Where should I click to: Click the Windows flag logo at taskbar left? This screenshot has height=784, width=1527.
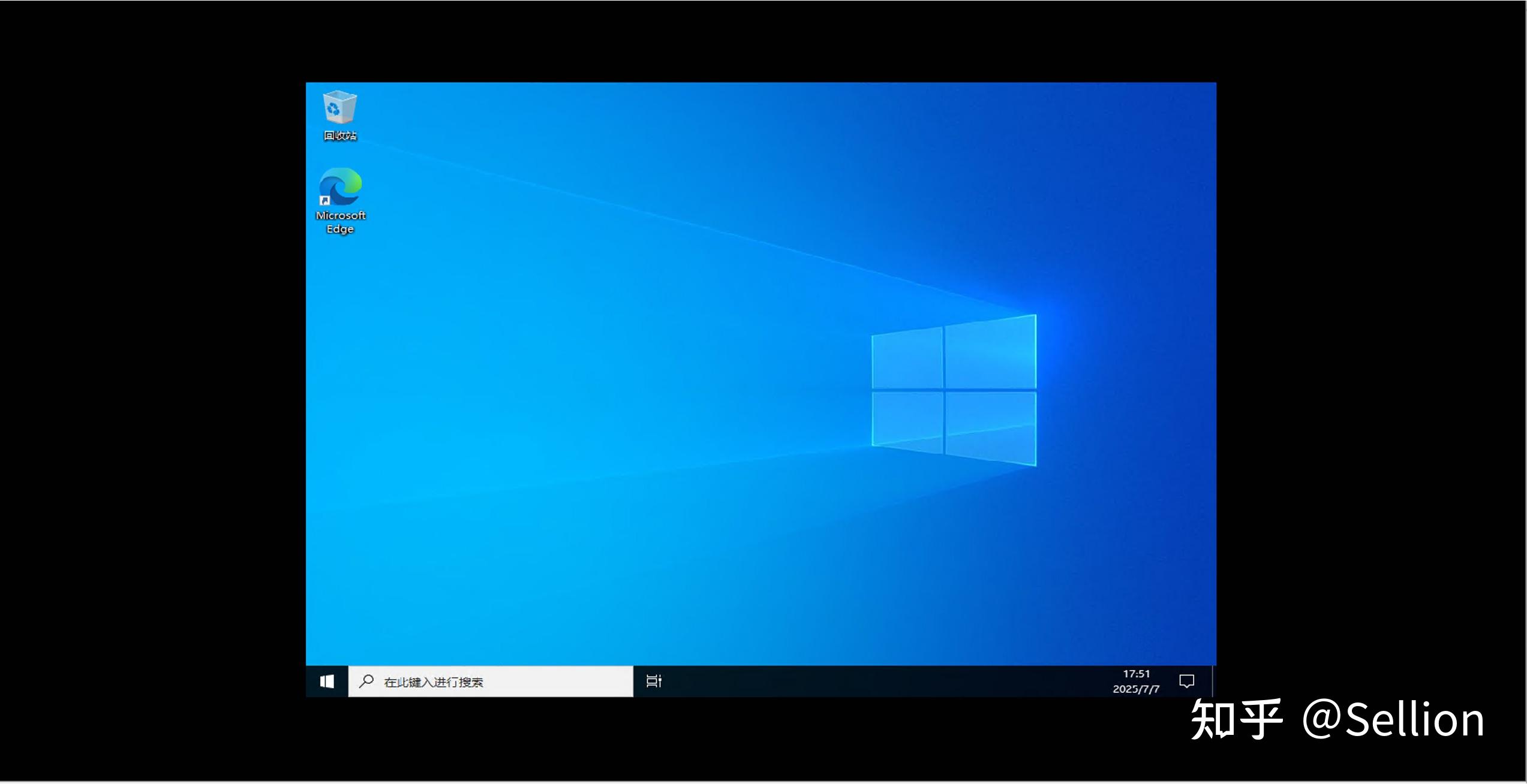tap(327, 681)
